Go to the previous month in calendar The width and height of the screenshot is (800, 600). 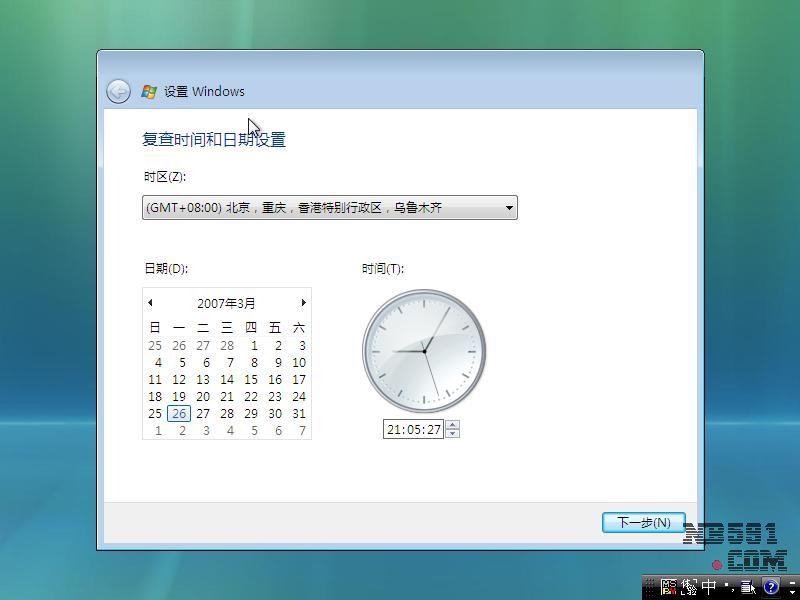(150, 303)
